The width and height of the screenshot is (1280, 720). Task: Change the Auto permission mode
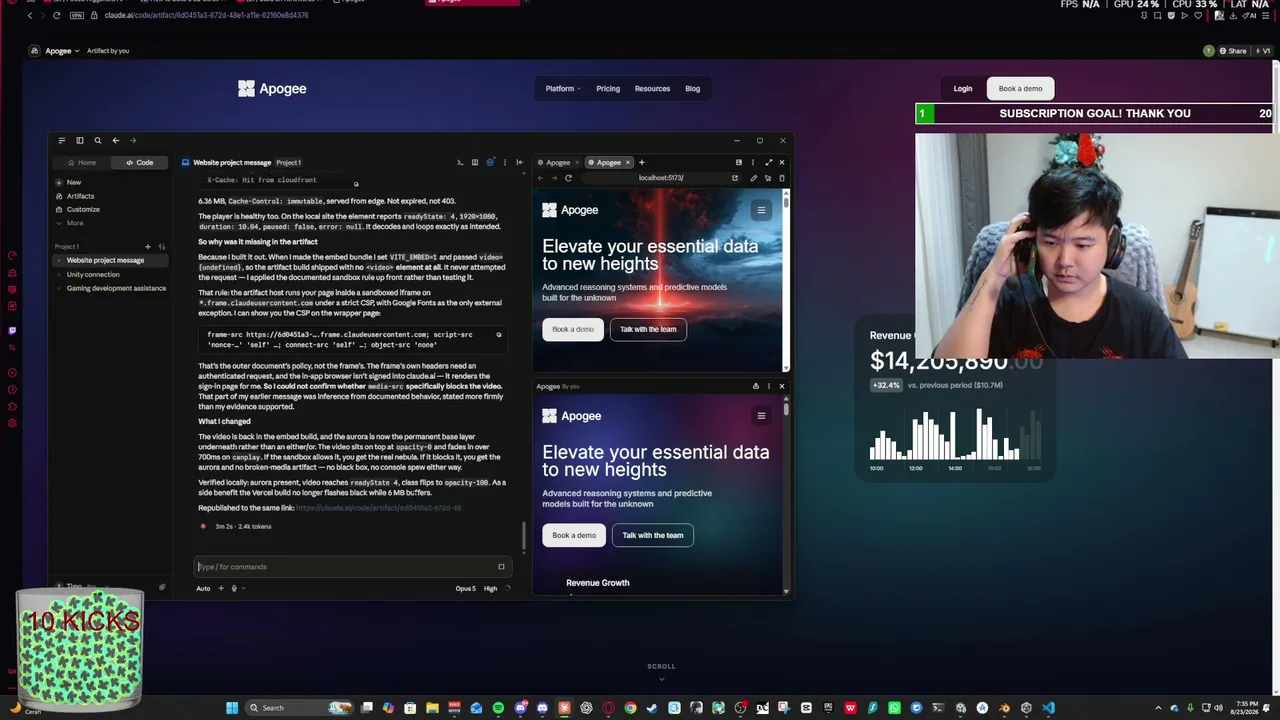click(x=203, y=588)
